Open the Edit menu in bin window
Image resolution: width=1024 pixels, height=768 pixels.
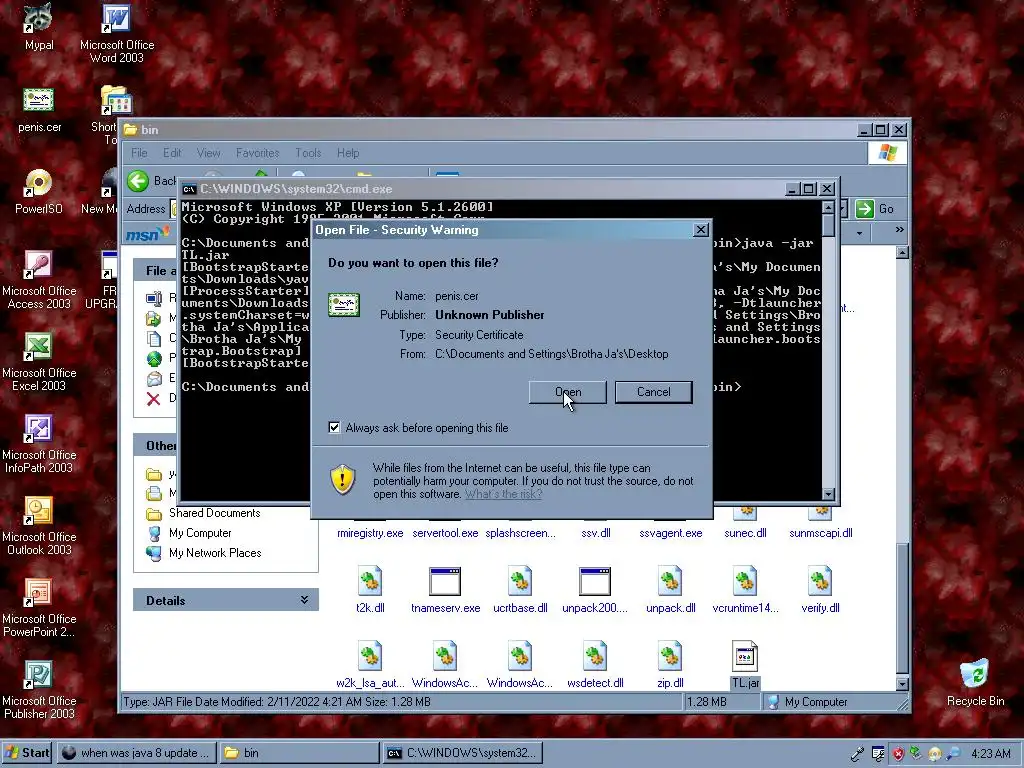(172, 153)
